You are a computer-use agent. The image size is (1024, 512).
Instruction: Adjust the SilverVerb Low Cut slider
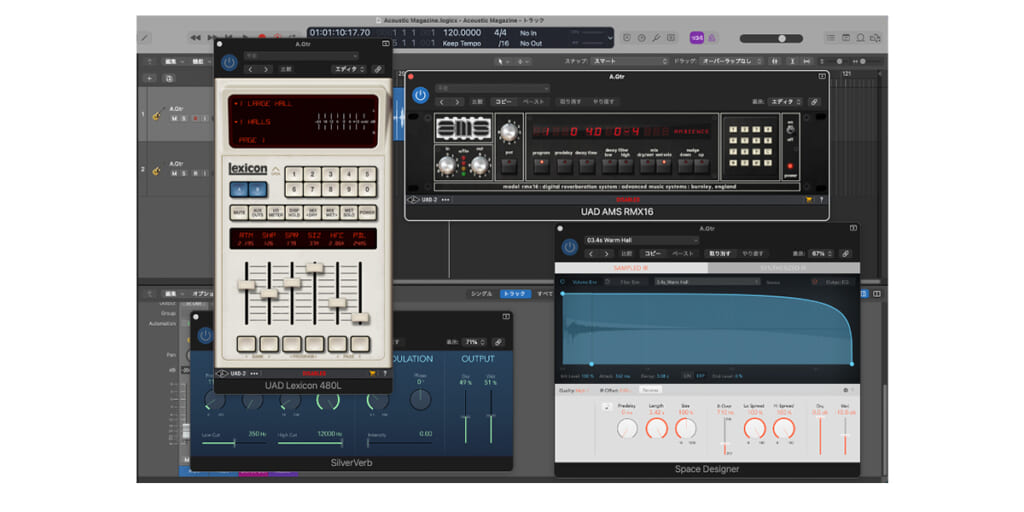coord(235,443)
